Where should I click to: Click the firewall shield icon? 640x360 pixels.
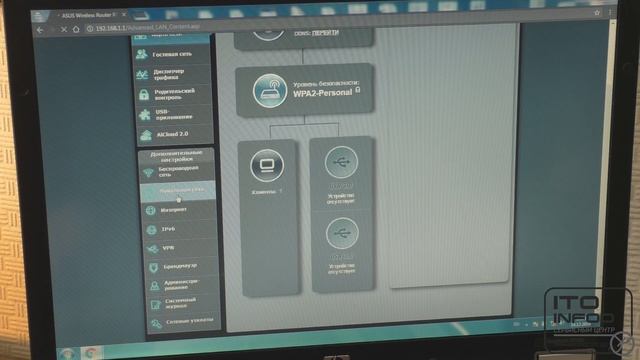tap(153, 268)
